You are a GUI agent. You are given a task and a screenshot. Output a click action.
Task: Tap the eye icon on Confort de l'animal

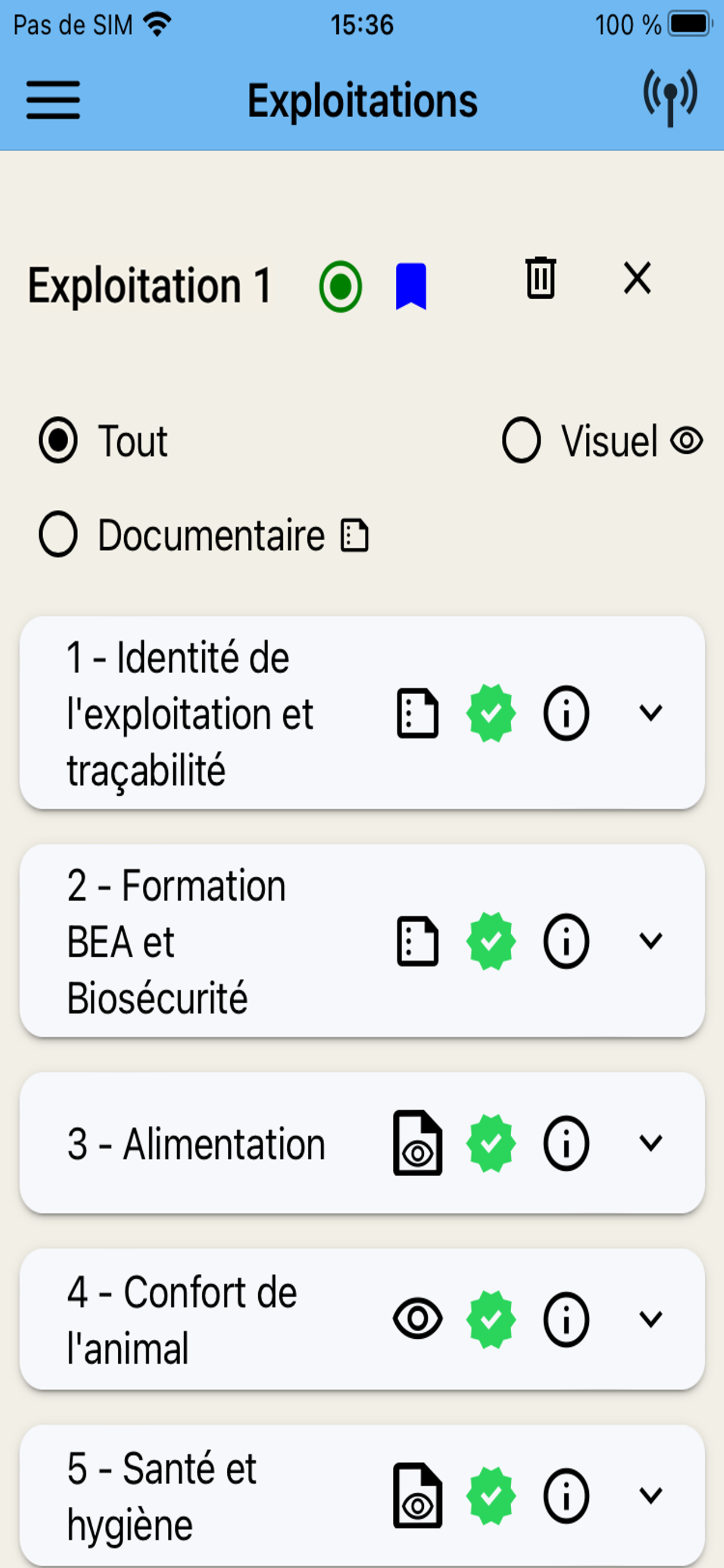417,1319
